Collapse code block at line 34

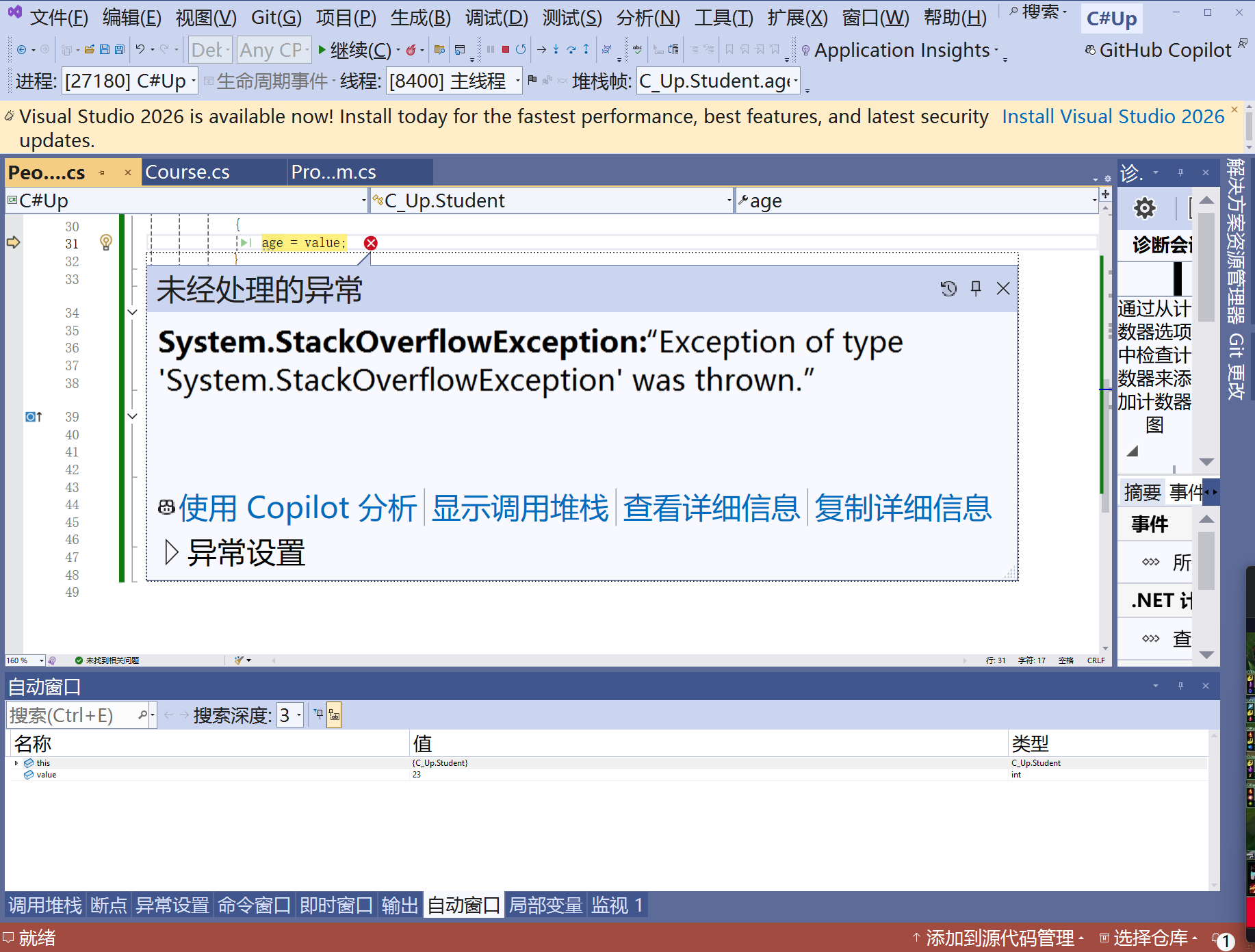pos(133,313)
